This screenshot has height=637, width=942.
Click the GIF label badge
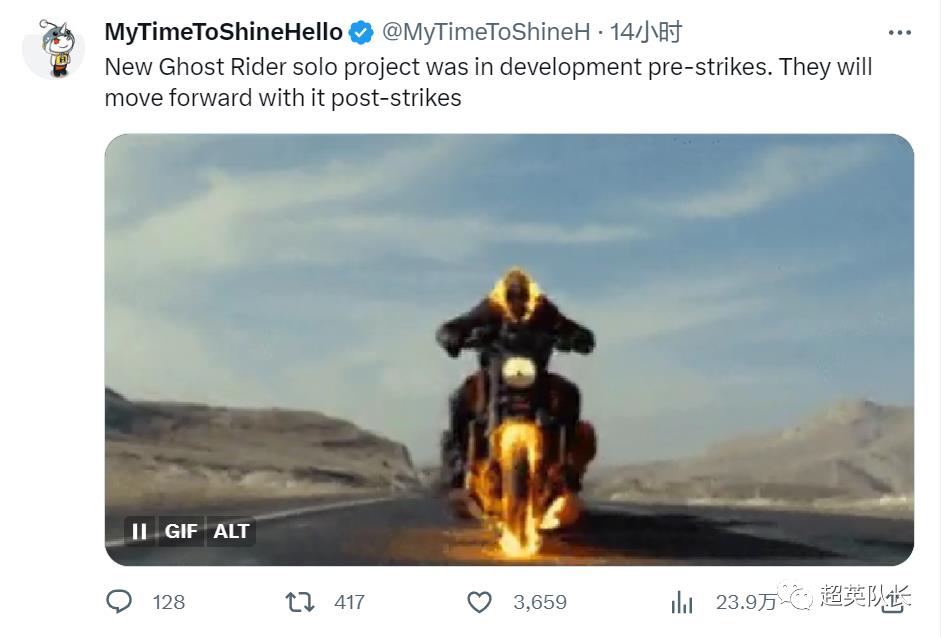pos(181,532)
